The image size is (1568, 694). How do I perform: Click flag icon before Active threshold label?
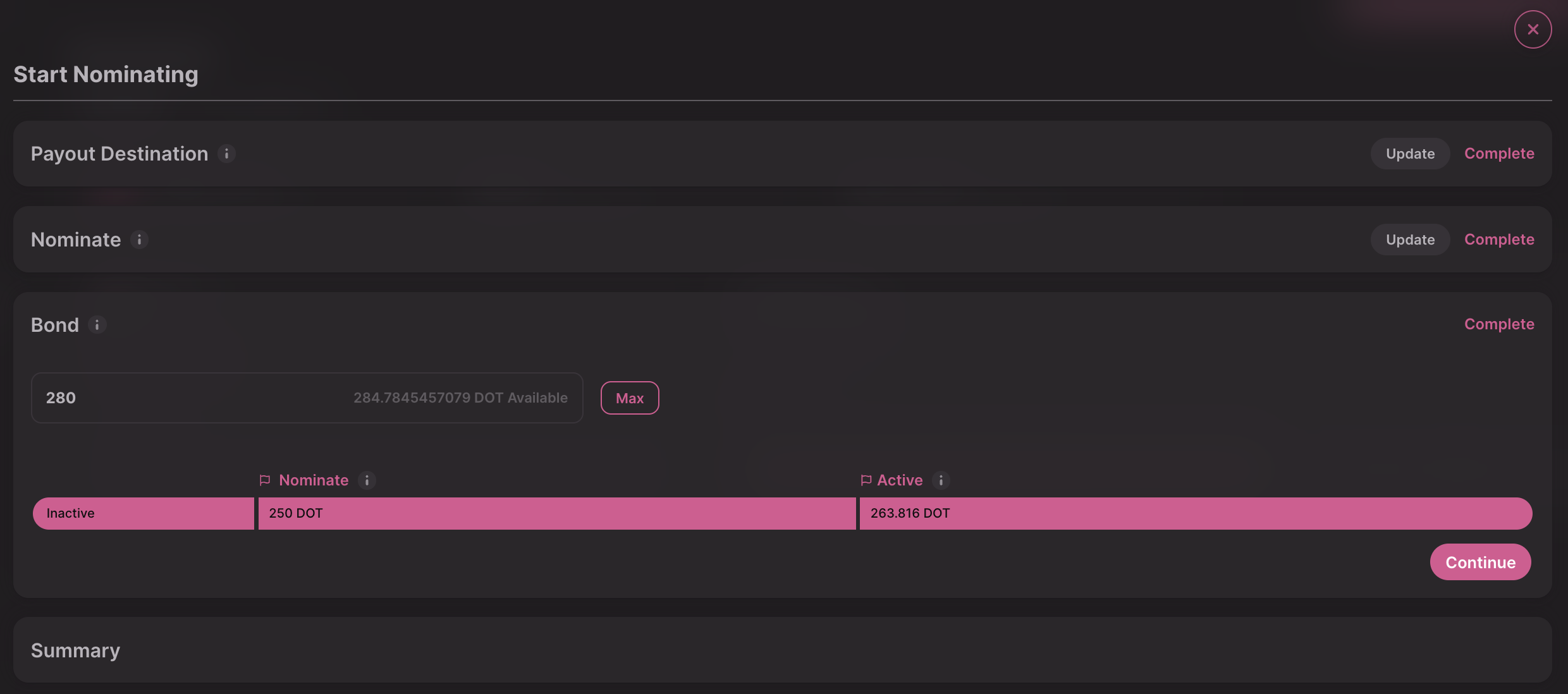(866, 480)
